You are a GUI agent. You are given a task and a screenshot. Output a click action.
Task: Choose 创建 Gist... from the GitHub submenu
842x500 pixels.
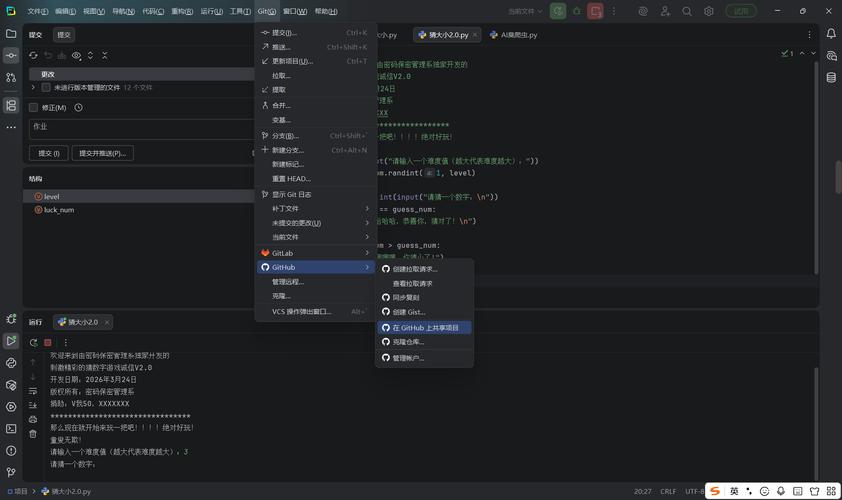pyautogui.click(x=424, y=312)
